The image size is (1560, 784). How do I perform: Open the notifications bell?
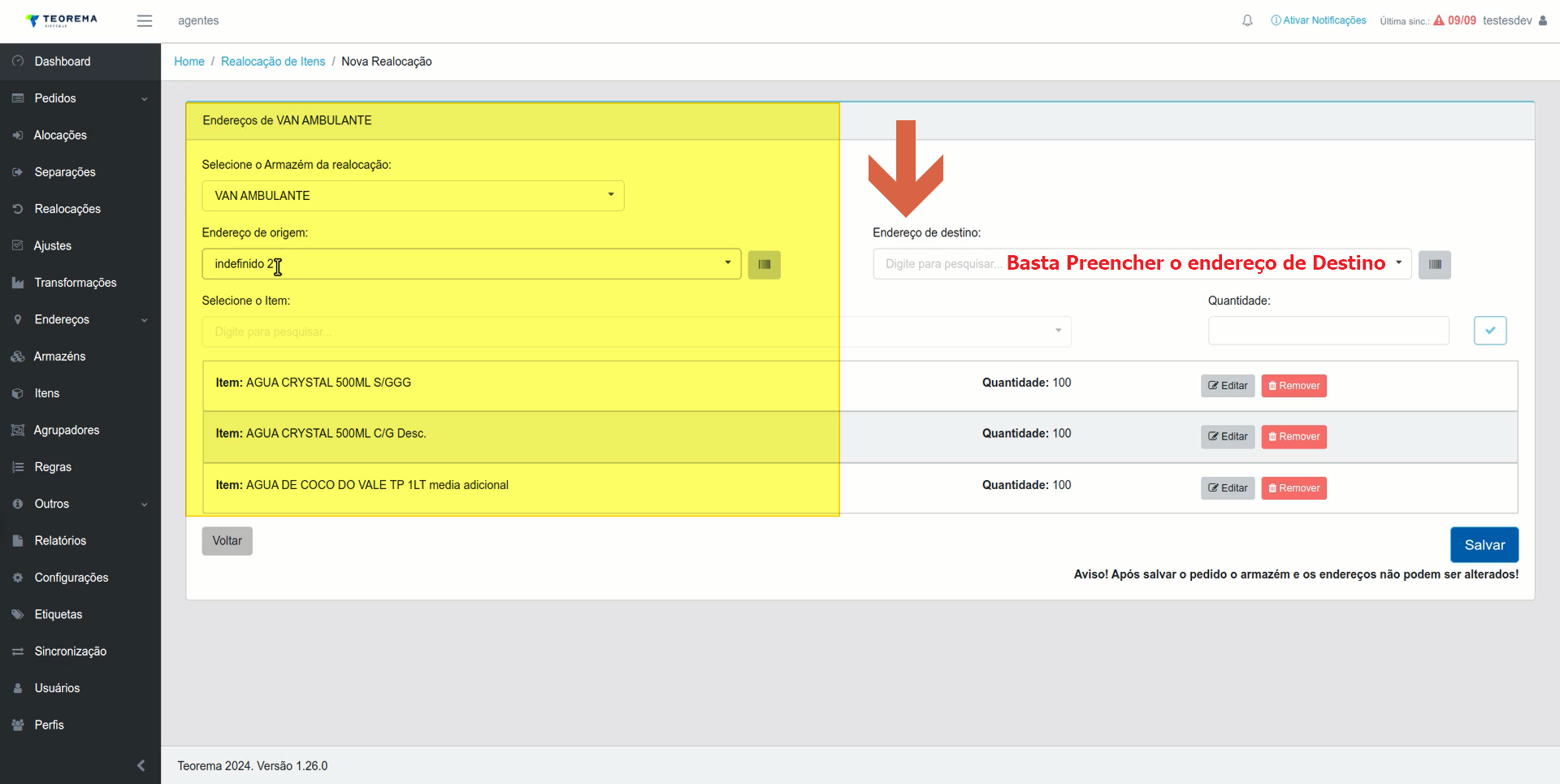pyautogui.click(x=1247, y=21)
